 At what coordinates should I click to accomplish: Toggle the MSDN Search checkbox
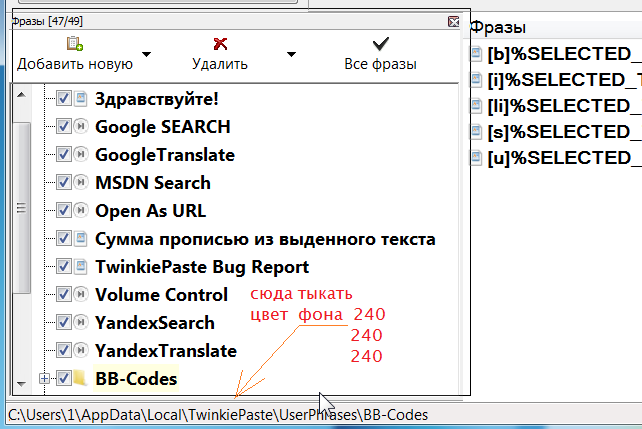[63, 182]
